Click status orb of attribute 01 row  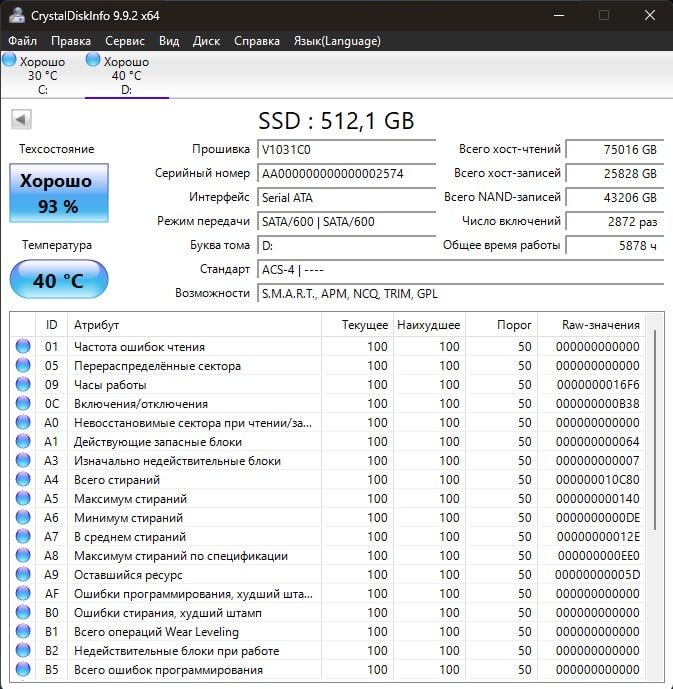[23, 346]
